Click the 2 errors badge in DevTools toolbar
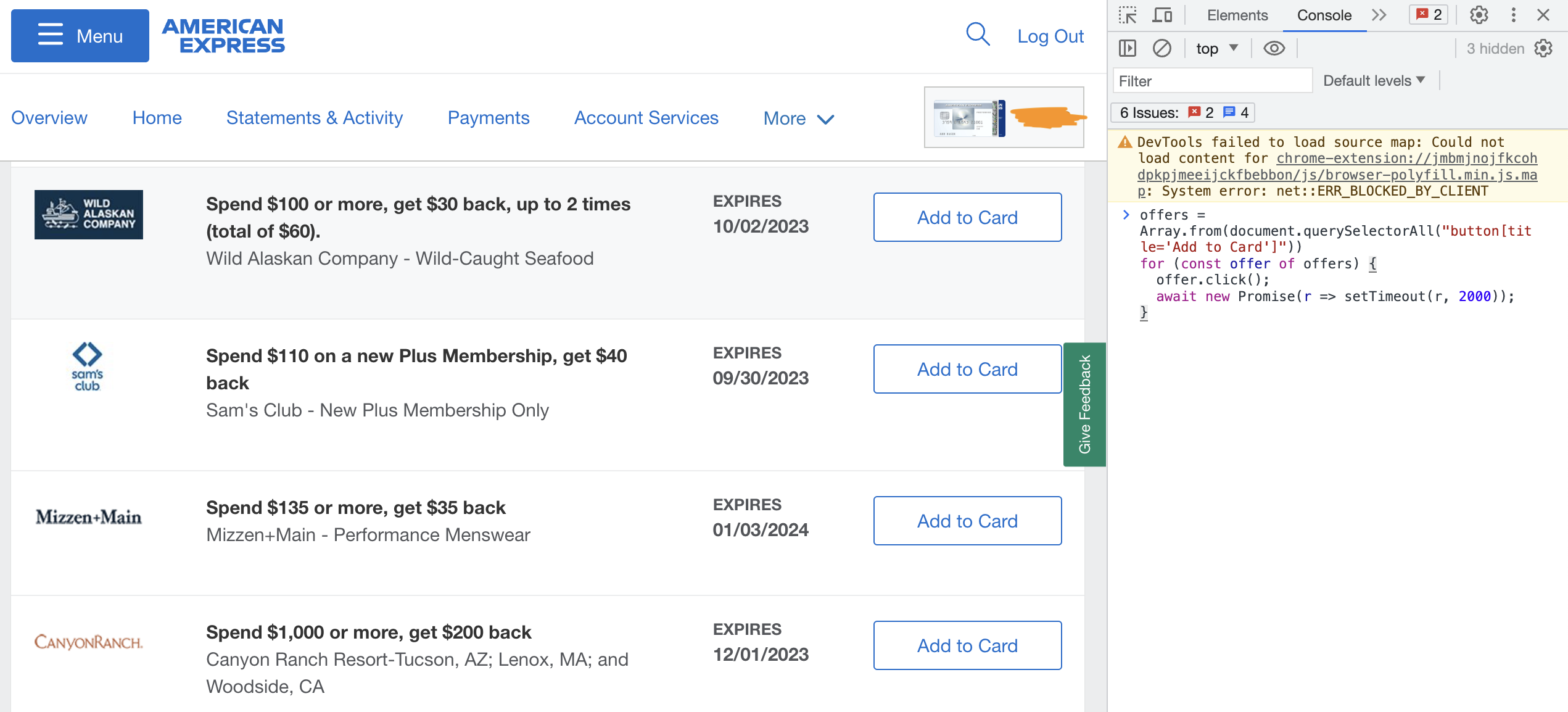 (1429, 15)
